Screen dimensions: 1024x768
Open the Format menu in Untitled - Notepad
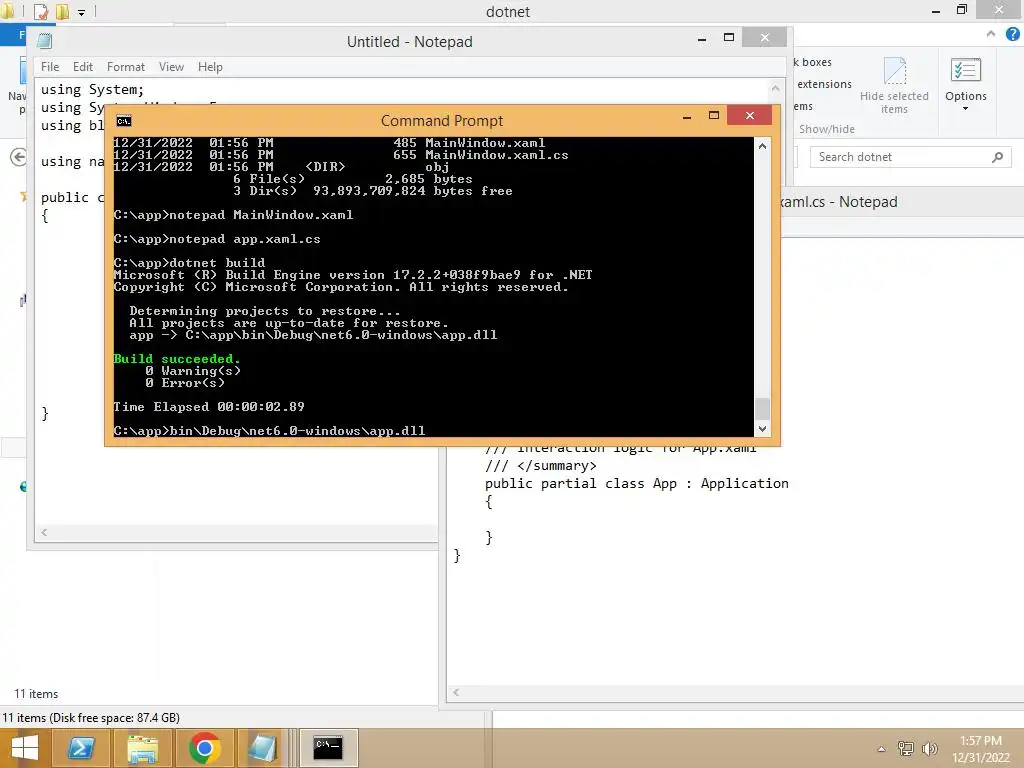pos(125,67)
